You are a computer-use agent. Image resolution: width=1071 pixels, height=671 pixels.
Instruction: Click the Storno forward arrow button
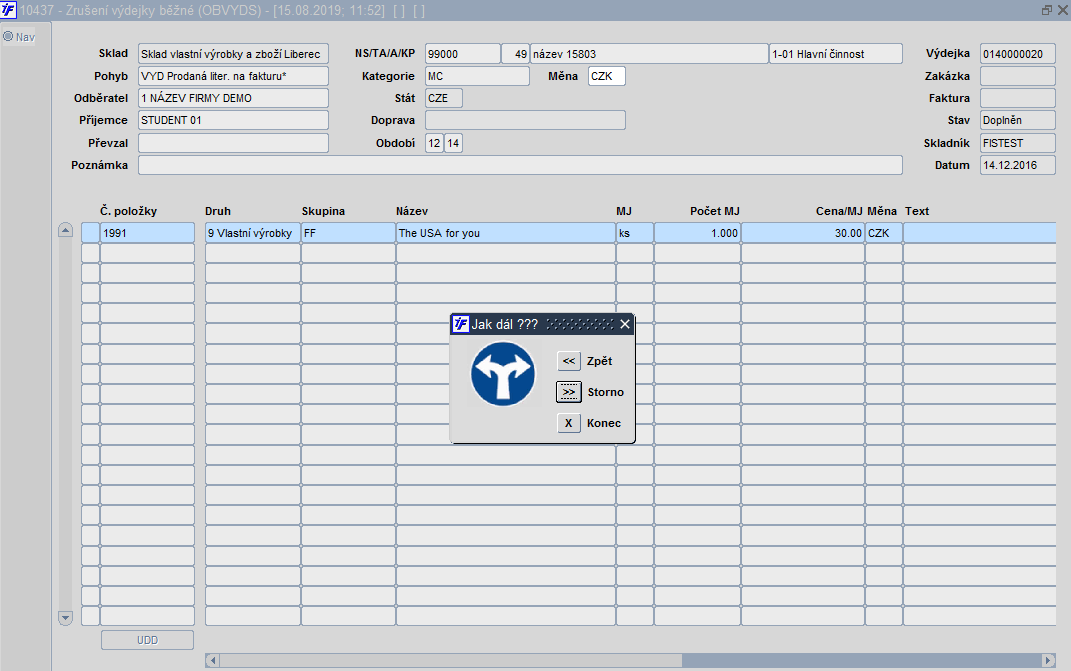(568, 392)
